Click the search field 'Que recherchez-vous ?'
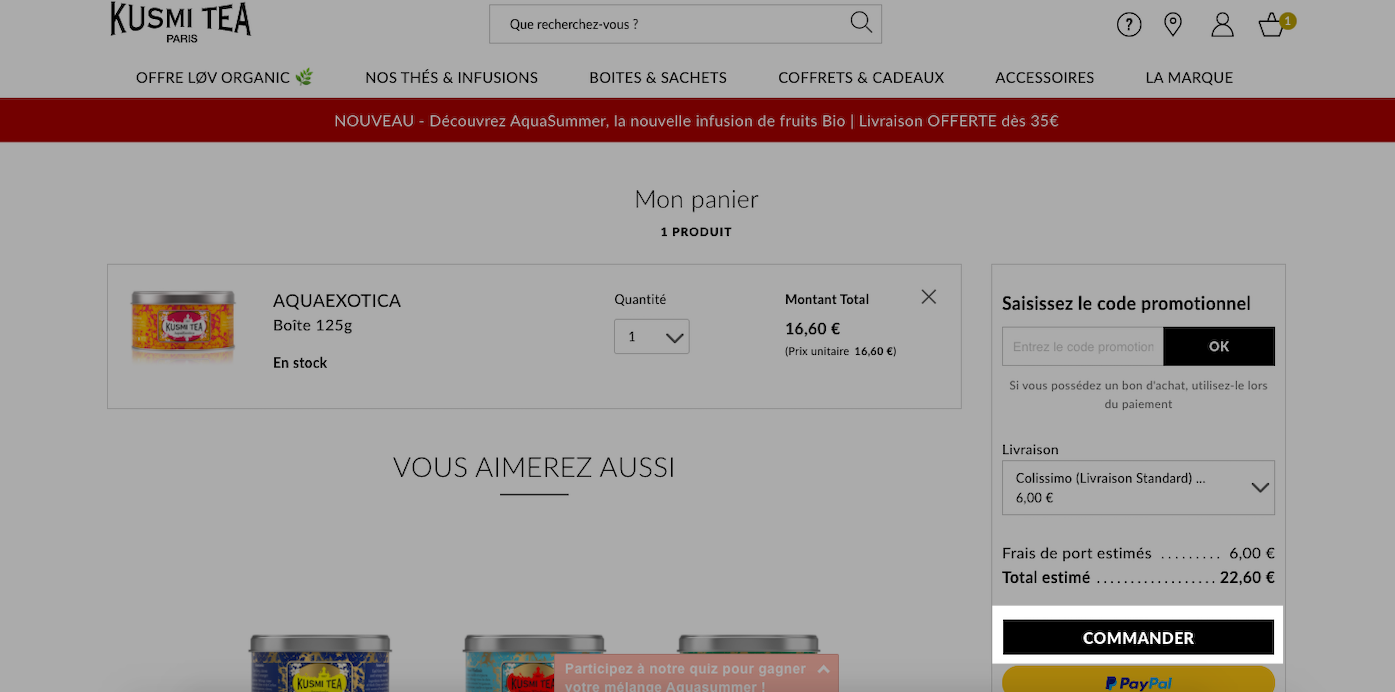This screenshot has width=1395, height=692. point(685,24)
